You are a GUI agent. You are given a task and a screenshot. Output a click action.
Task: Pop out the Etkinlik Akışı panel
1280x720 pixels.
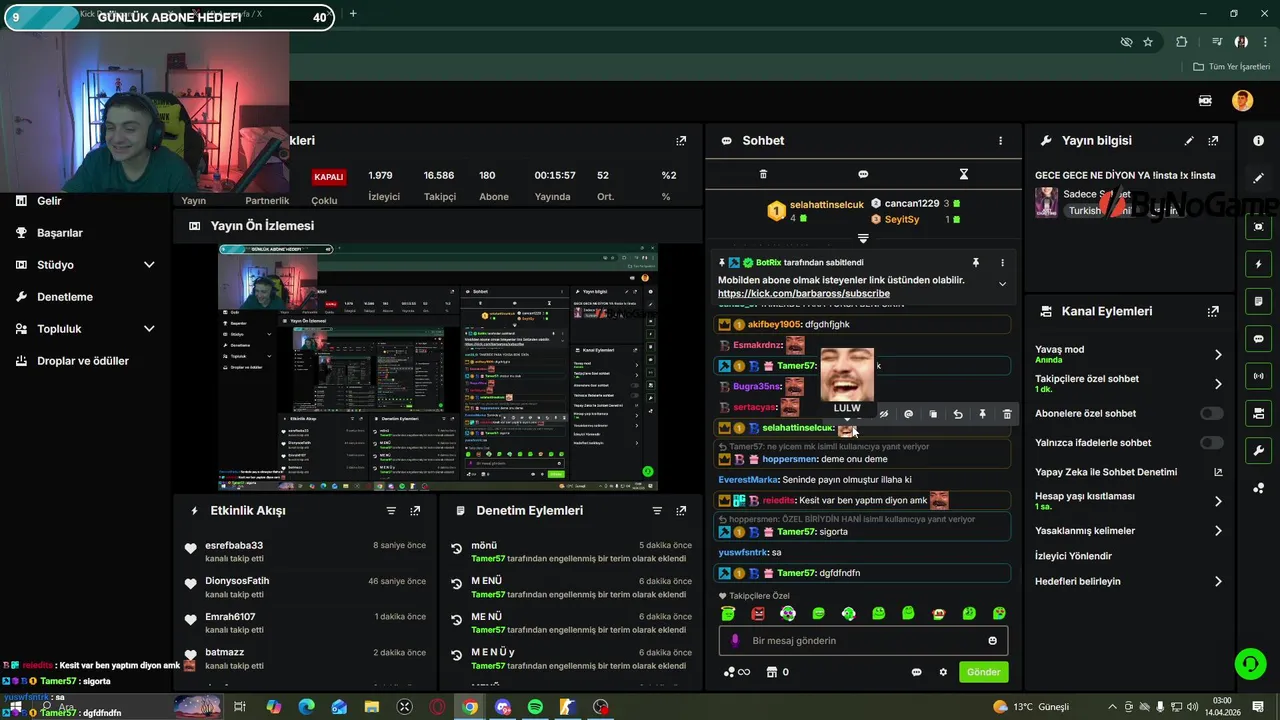coord(415,511)
